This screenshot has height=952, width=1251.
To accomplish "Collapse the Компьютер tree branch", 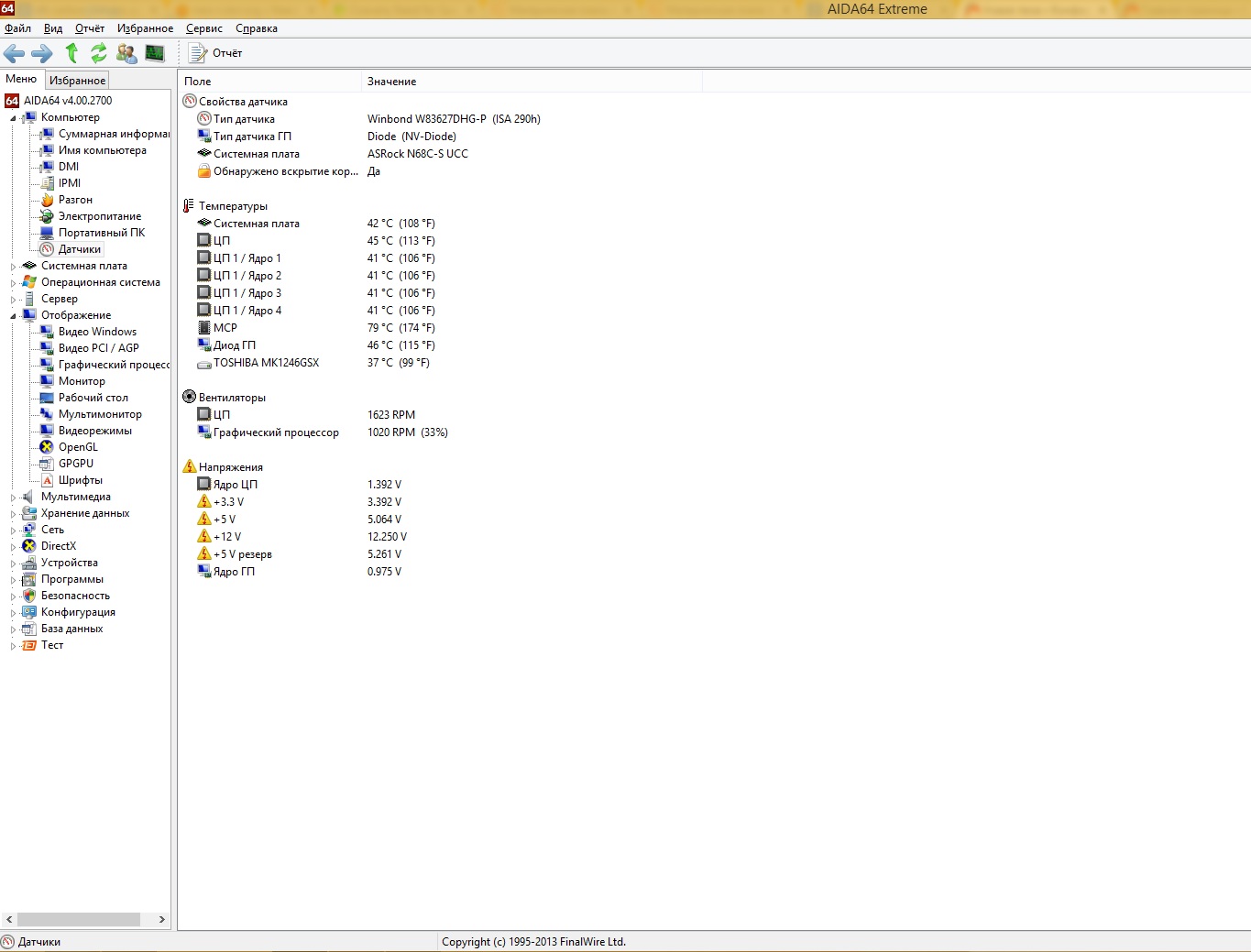I will pos(13,118).
